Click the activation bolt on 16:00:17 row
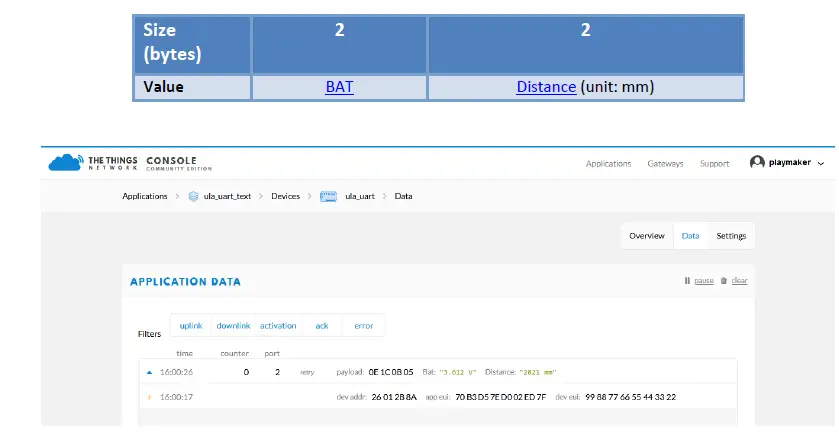Viewport: 839px width, 437px height. tap(149, 397)
